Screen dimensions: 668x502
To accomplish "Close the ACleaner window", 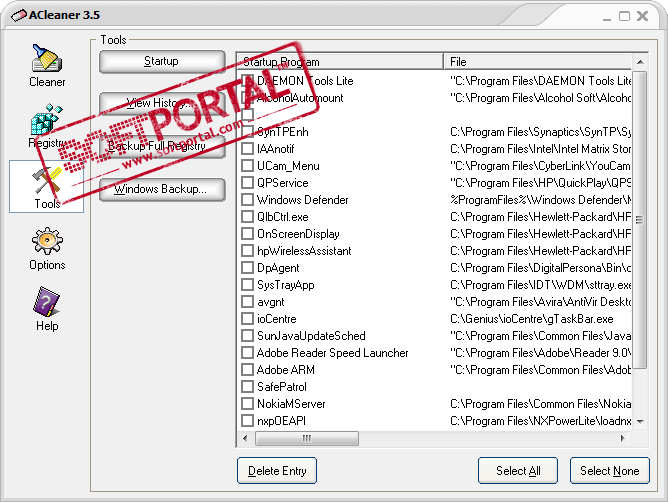I will pyautogui.click(x=642, y=16).
